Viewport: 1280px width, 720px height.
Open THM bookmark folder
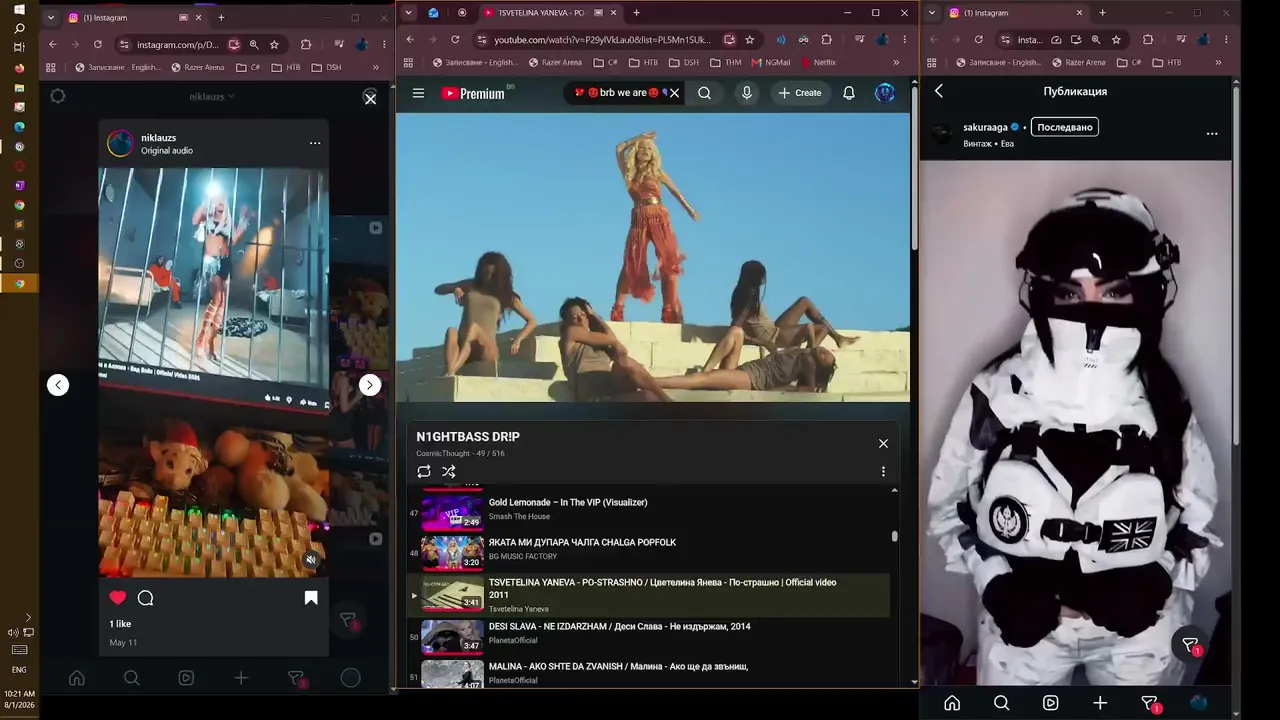725,62
